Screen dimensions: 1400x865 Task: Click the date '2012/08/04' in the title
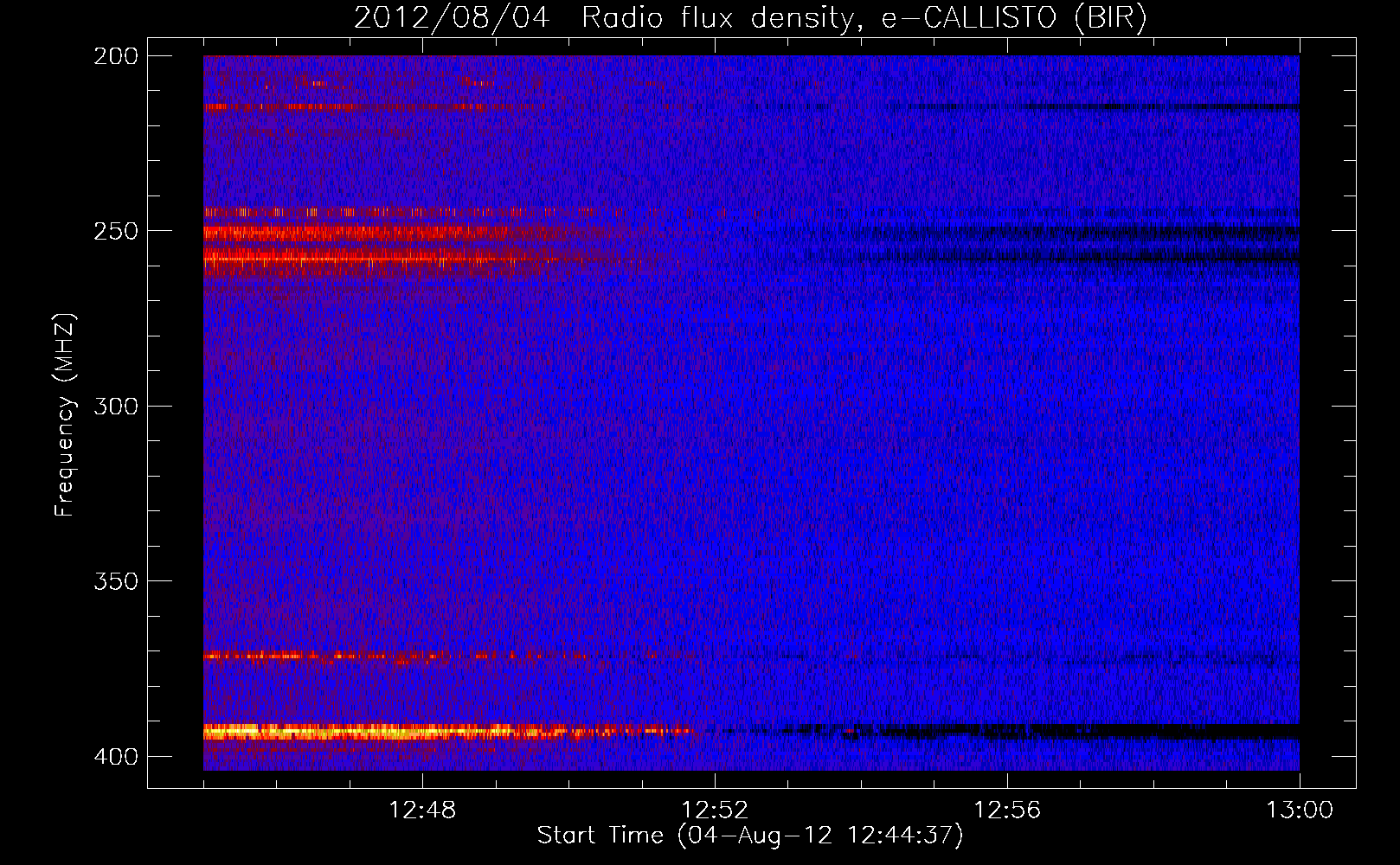pos(452,18)
